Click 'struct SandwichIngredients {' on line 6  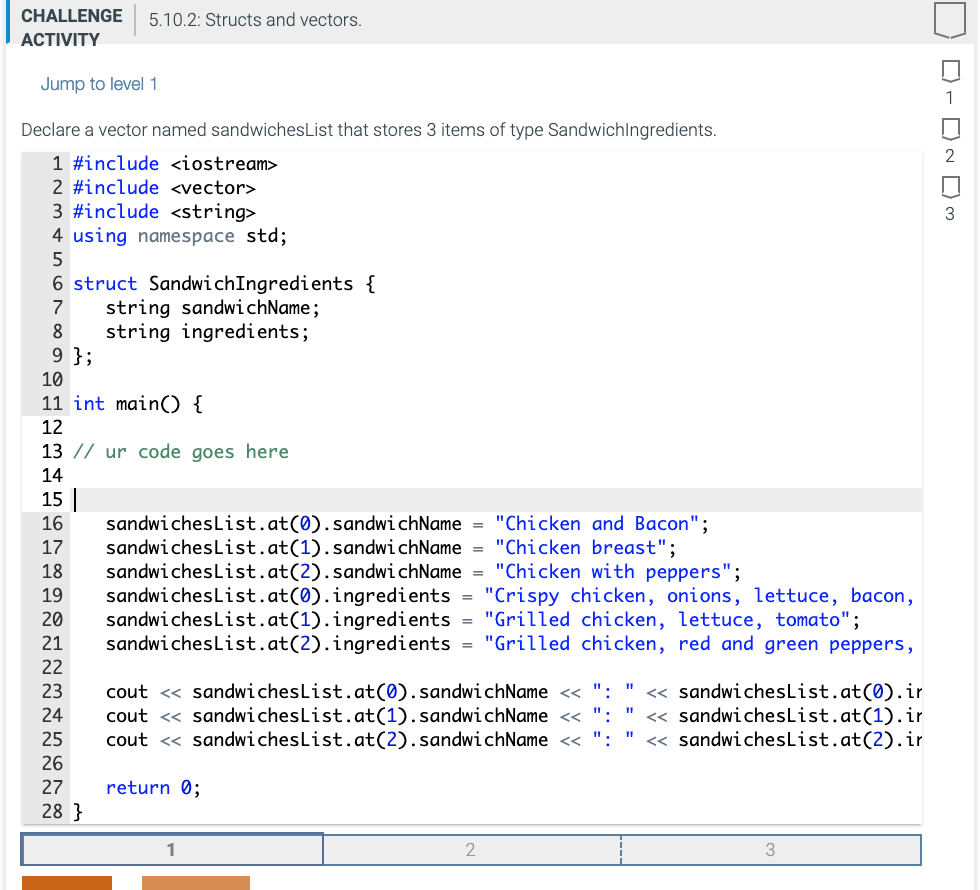tap(224, 284)
